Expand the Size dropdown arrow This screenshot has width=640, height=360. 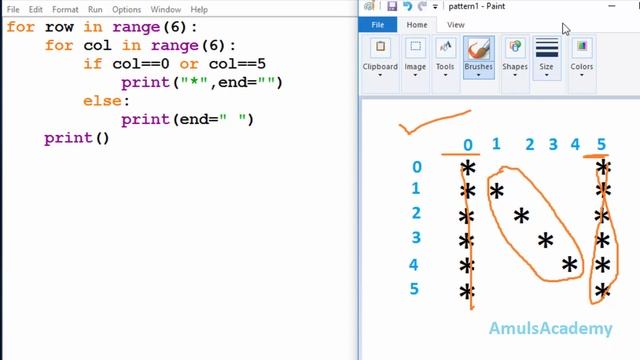pos(546,75)
